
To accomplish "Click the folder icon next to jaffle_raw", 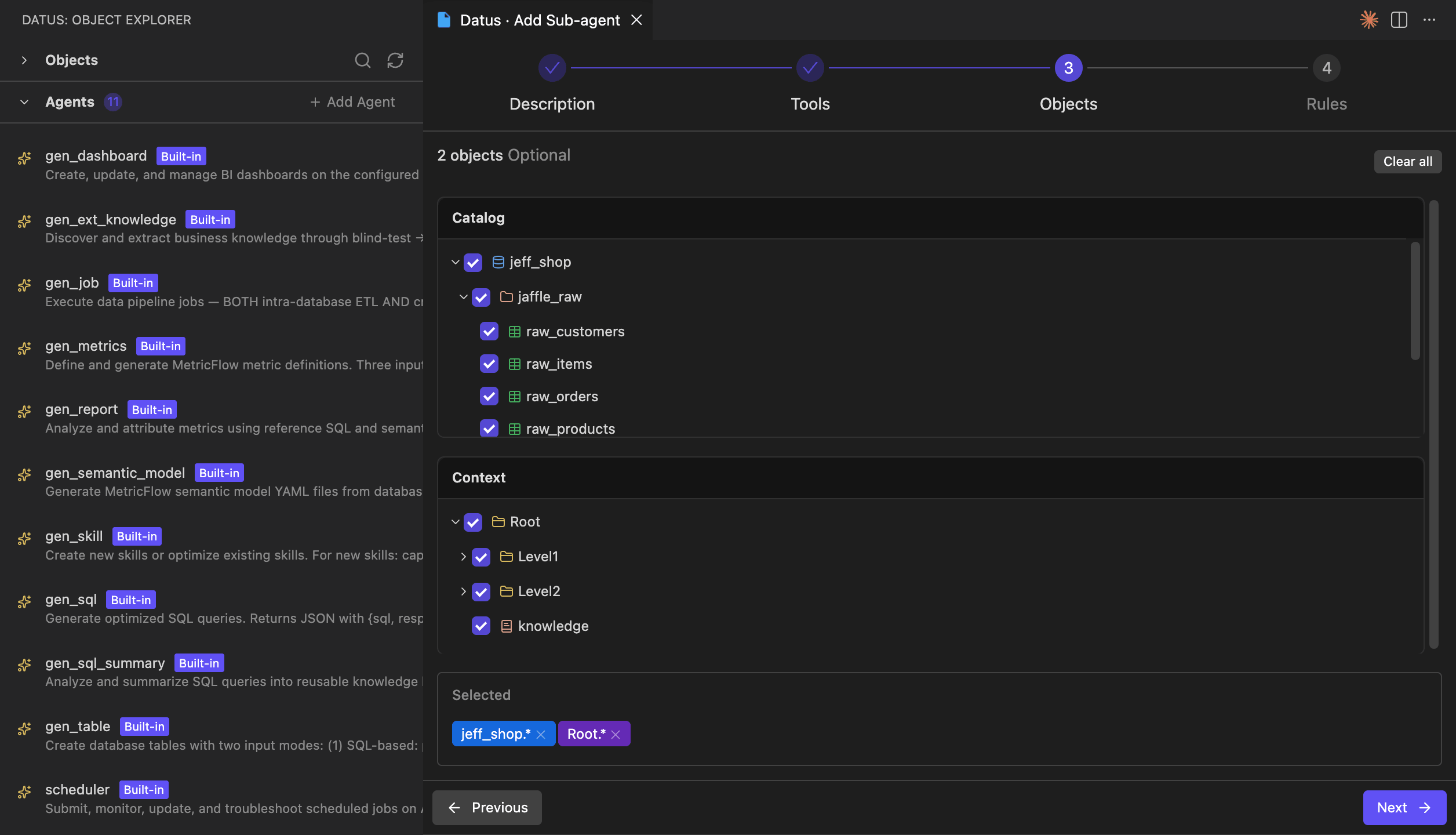I will [506, 297].
